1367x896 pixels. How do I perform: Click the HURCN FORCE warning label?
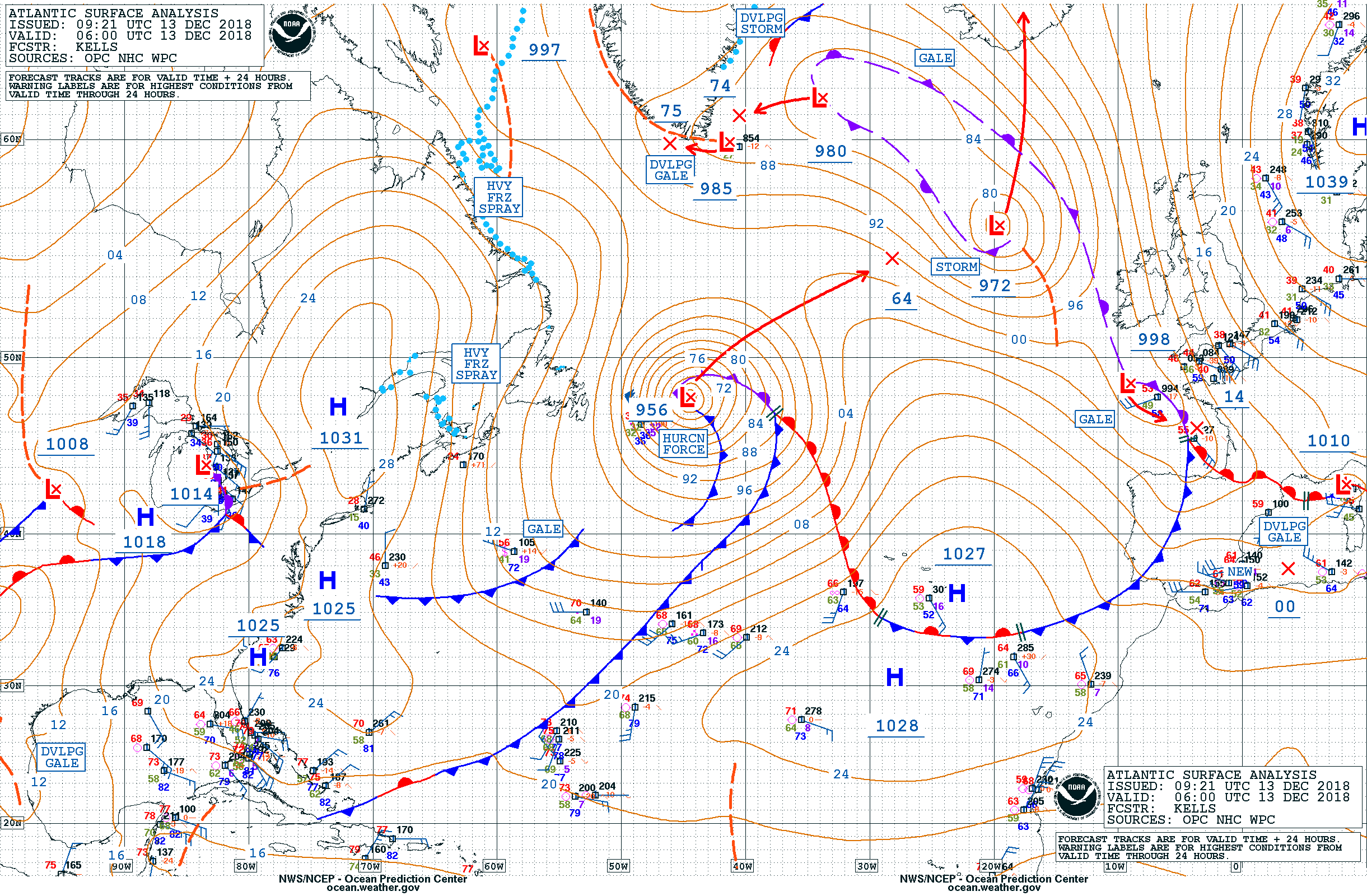pos(683,444)
